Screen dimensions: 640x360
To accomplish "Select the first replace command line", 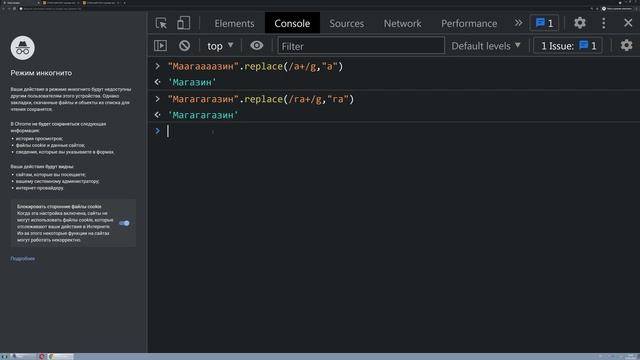I will (x=256, y=66).
